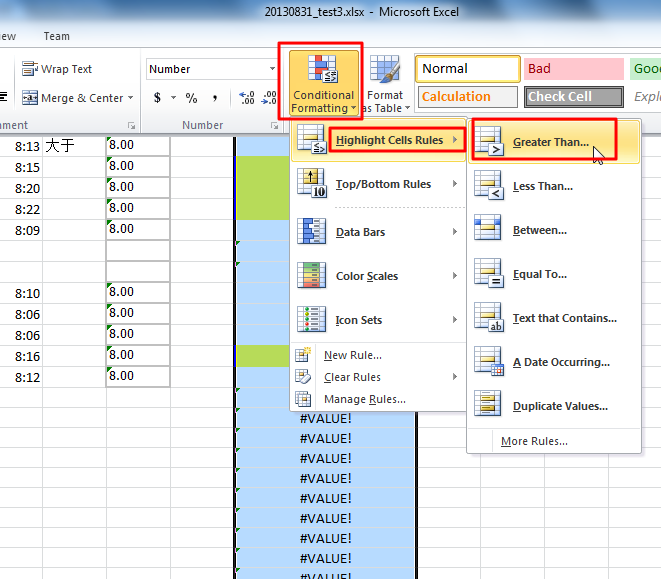This screenshot has height=579, width=661.
Task: Apply accounting dollar format
Action: pos(157,98)
